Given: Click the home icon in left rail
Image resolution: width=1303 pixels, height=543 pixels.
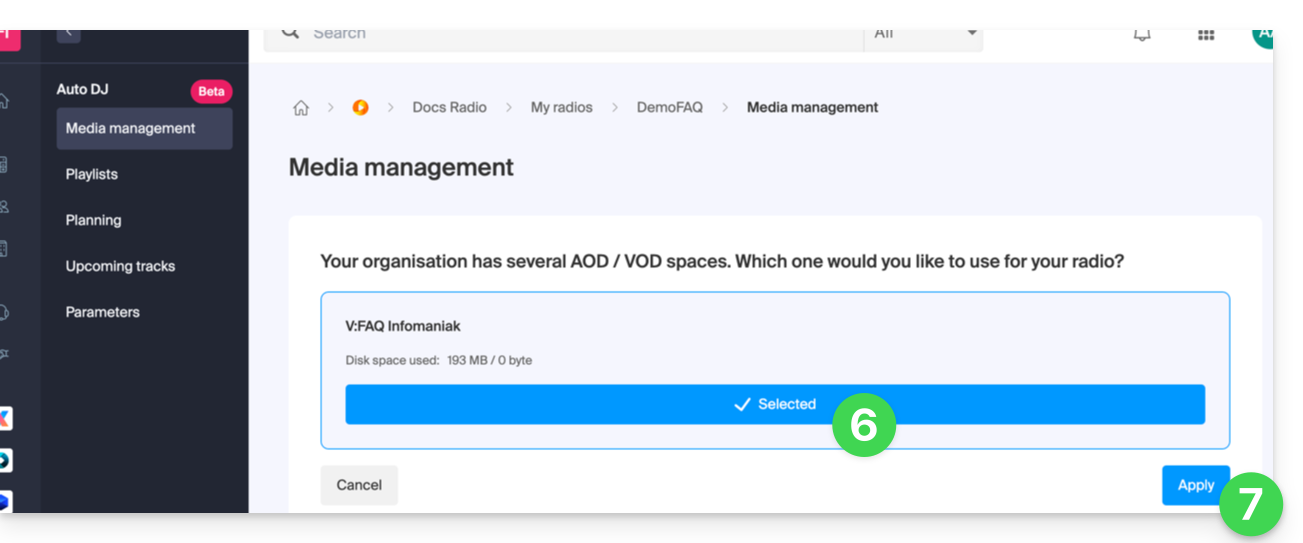Looking at the screenshot, I should tap(5, 101).
